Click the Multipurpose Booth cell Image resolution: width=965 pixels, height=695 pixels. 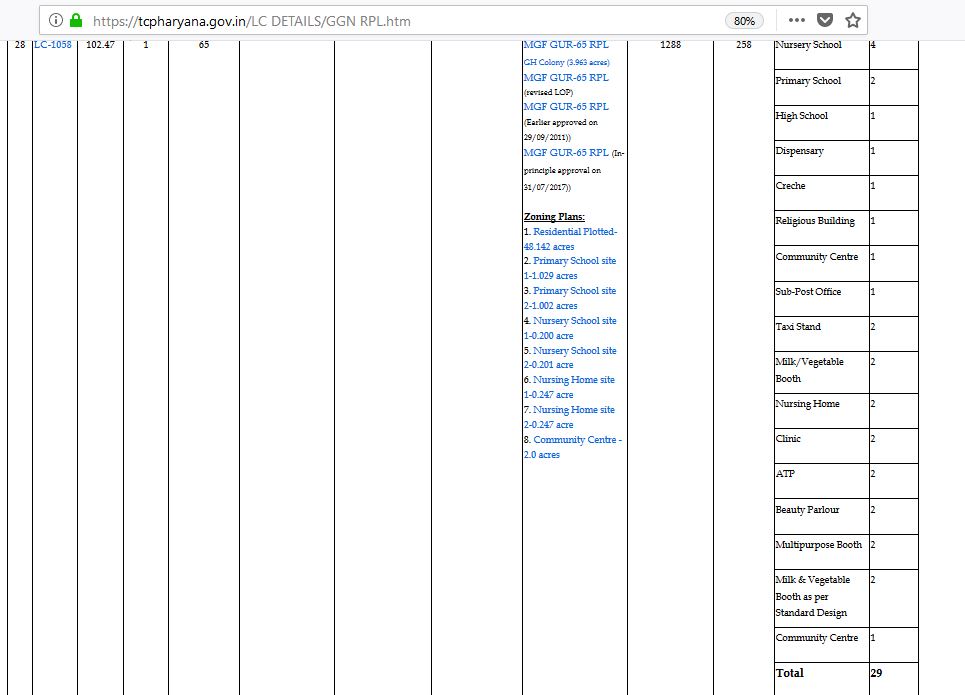point(821,552)
